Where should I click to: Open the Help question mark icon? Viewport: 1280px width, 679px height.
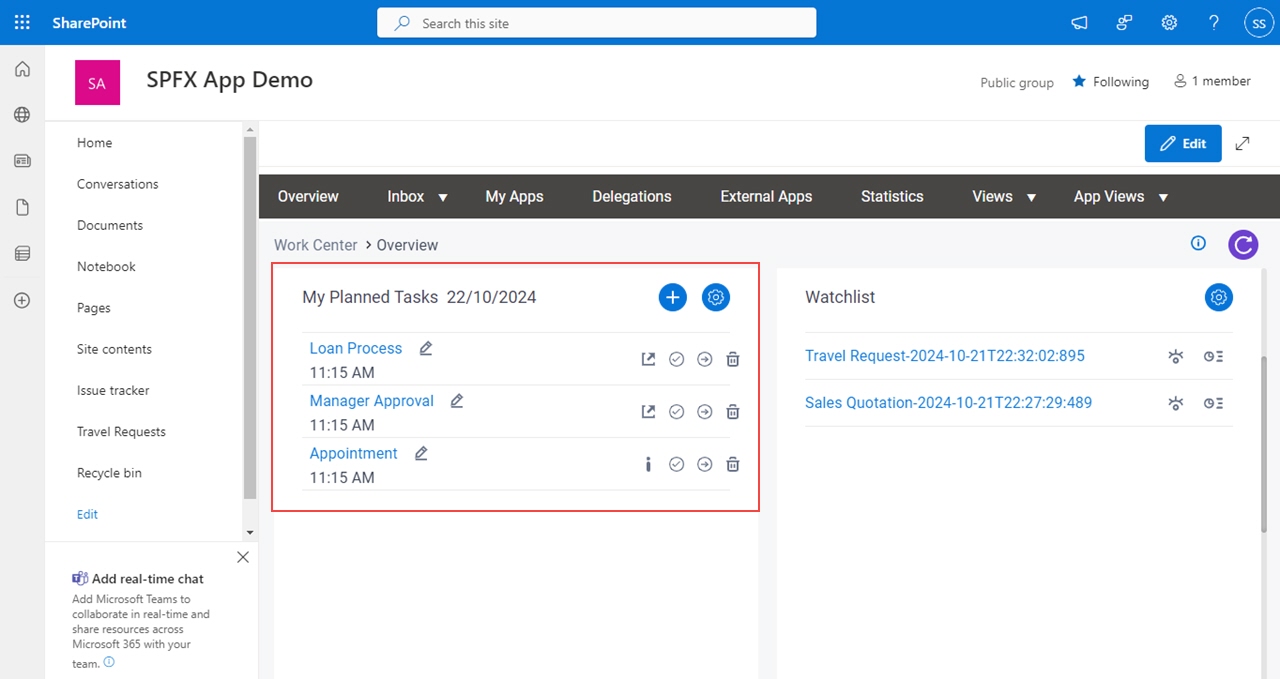coord(1214,22)
